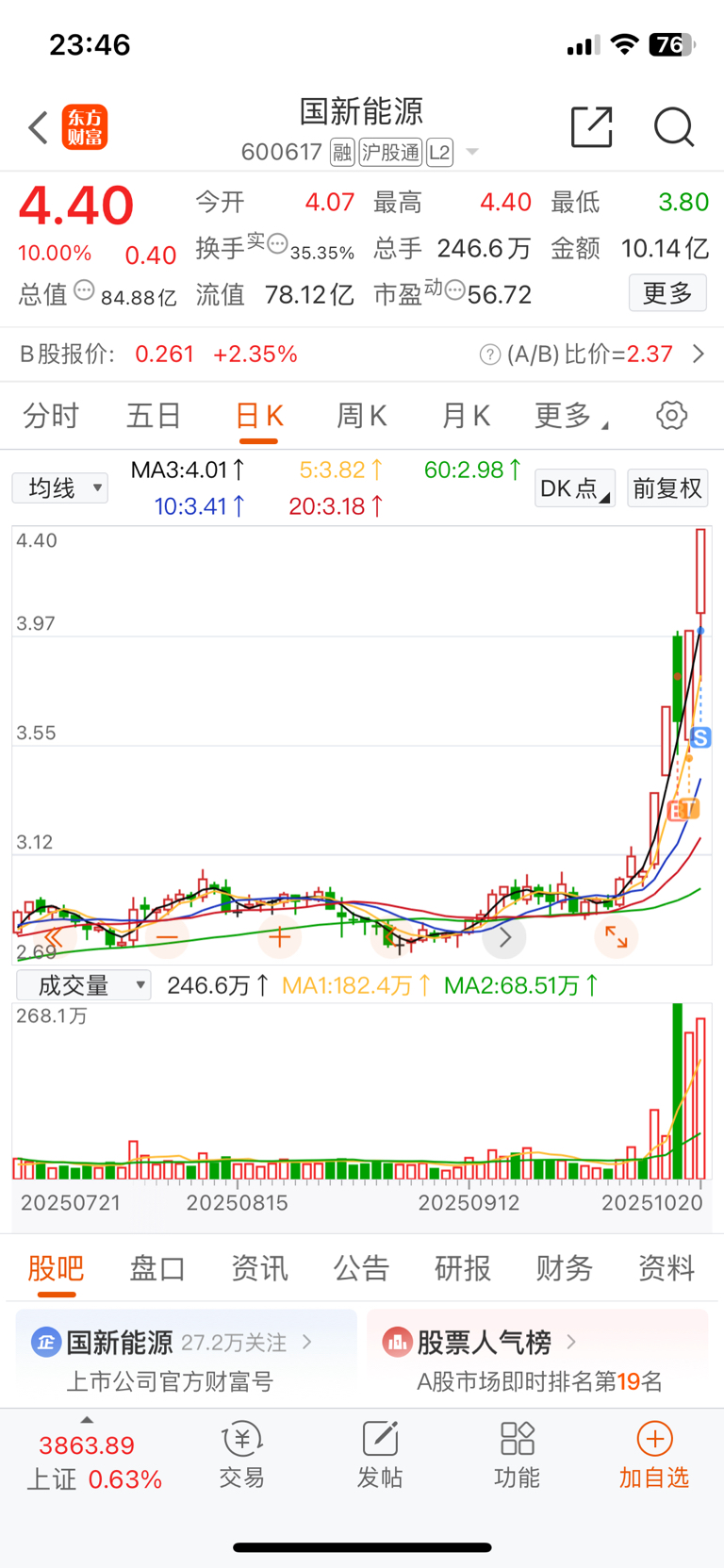The image size is (724, 1568).
Task: Tap 加自选 add to watchlist
Action: pyautogui.click(x=654, y=1456)
